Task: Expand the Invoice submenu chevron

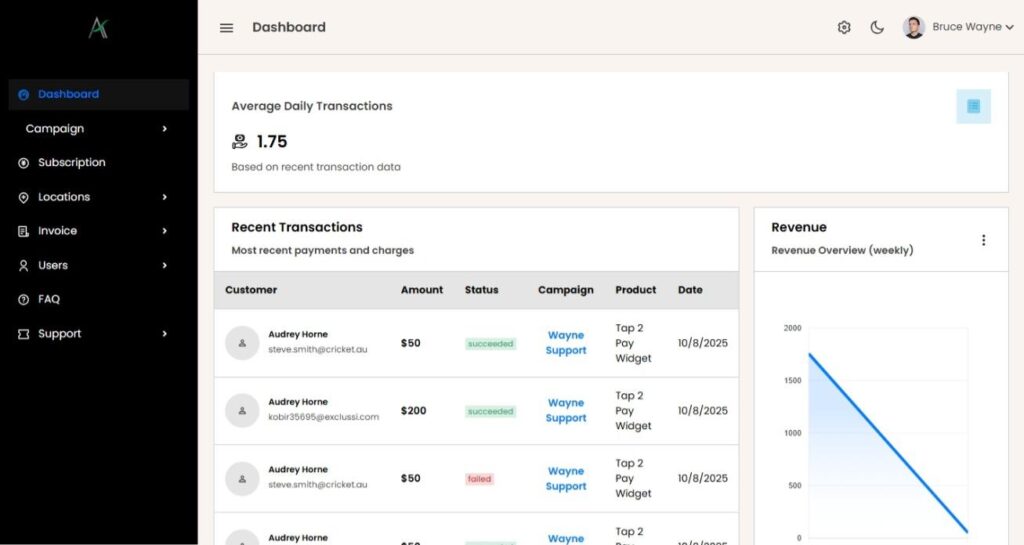Action: pyautogui.click(x=165, y=231)
